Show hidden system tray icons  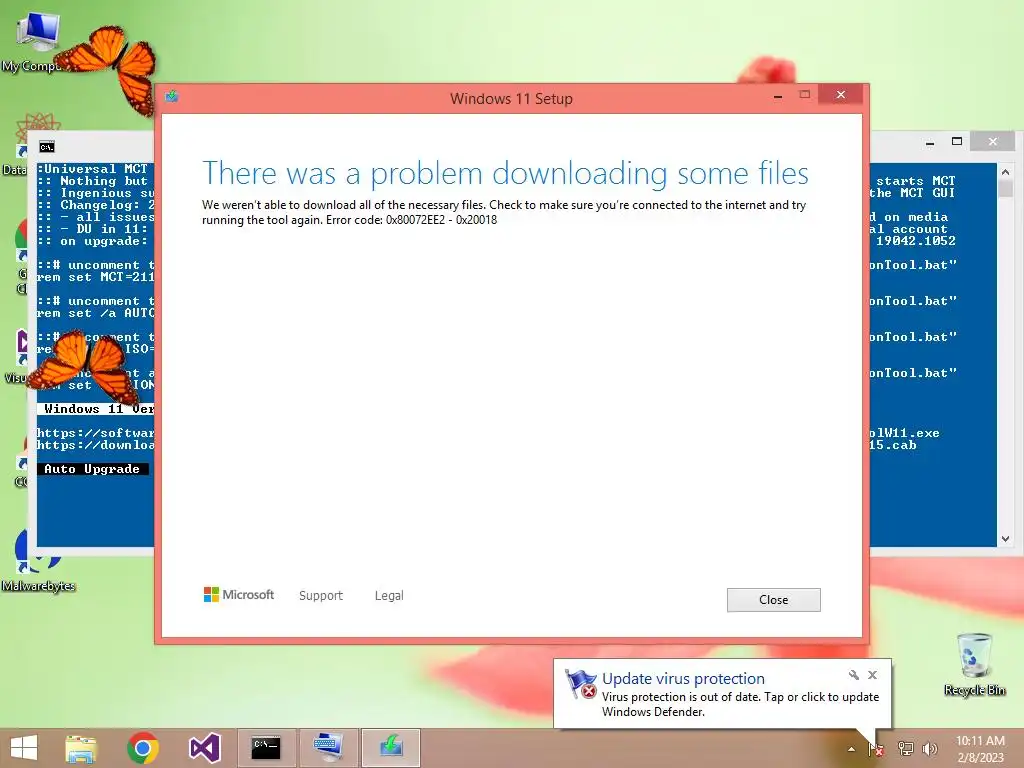click(x=851, y=749)
